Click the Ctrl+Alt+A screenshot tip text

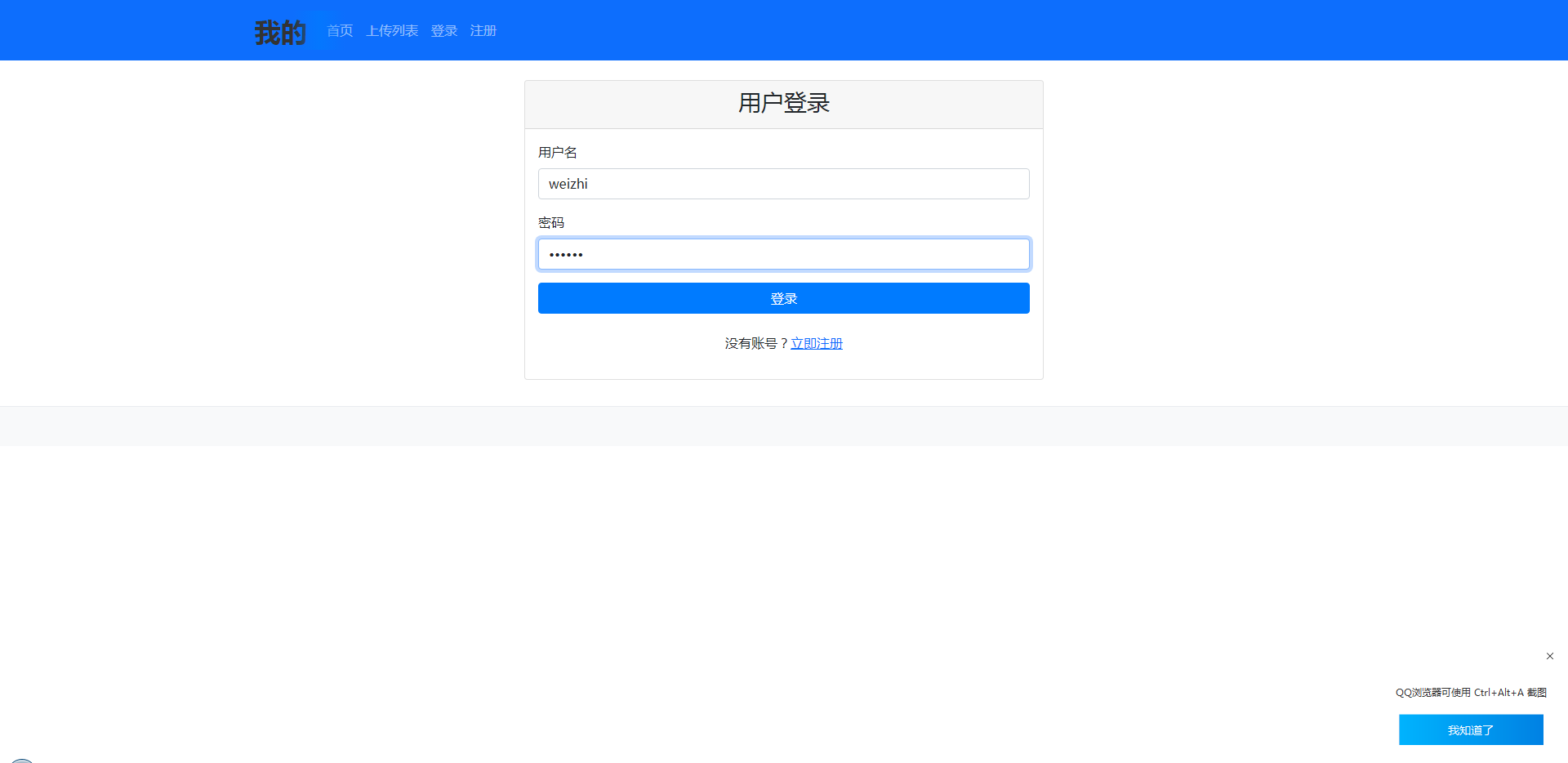pos(1471,693)
